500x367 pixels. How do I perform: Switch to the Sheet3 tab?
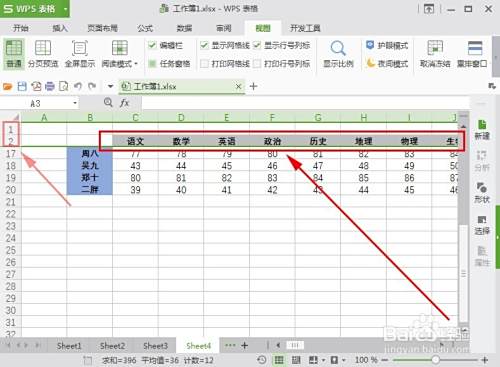click(x=155, y=346)
